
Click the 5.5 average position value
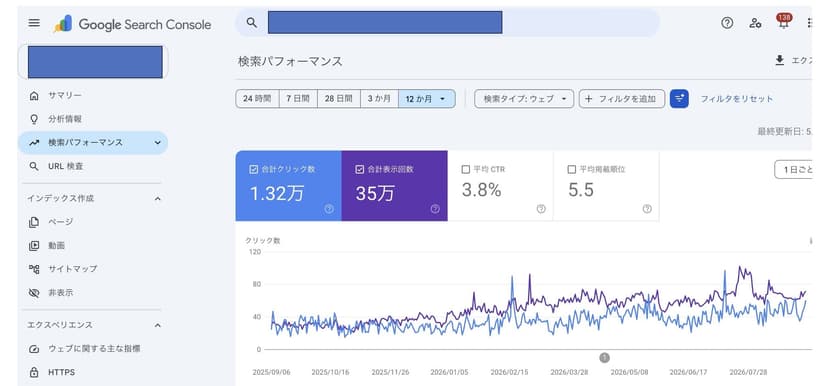(x=581, y=190)
